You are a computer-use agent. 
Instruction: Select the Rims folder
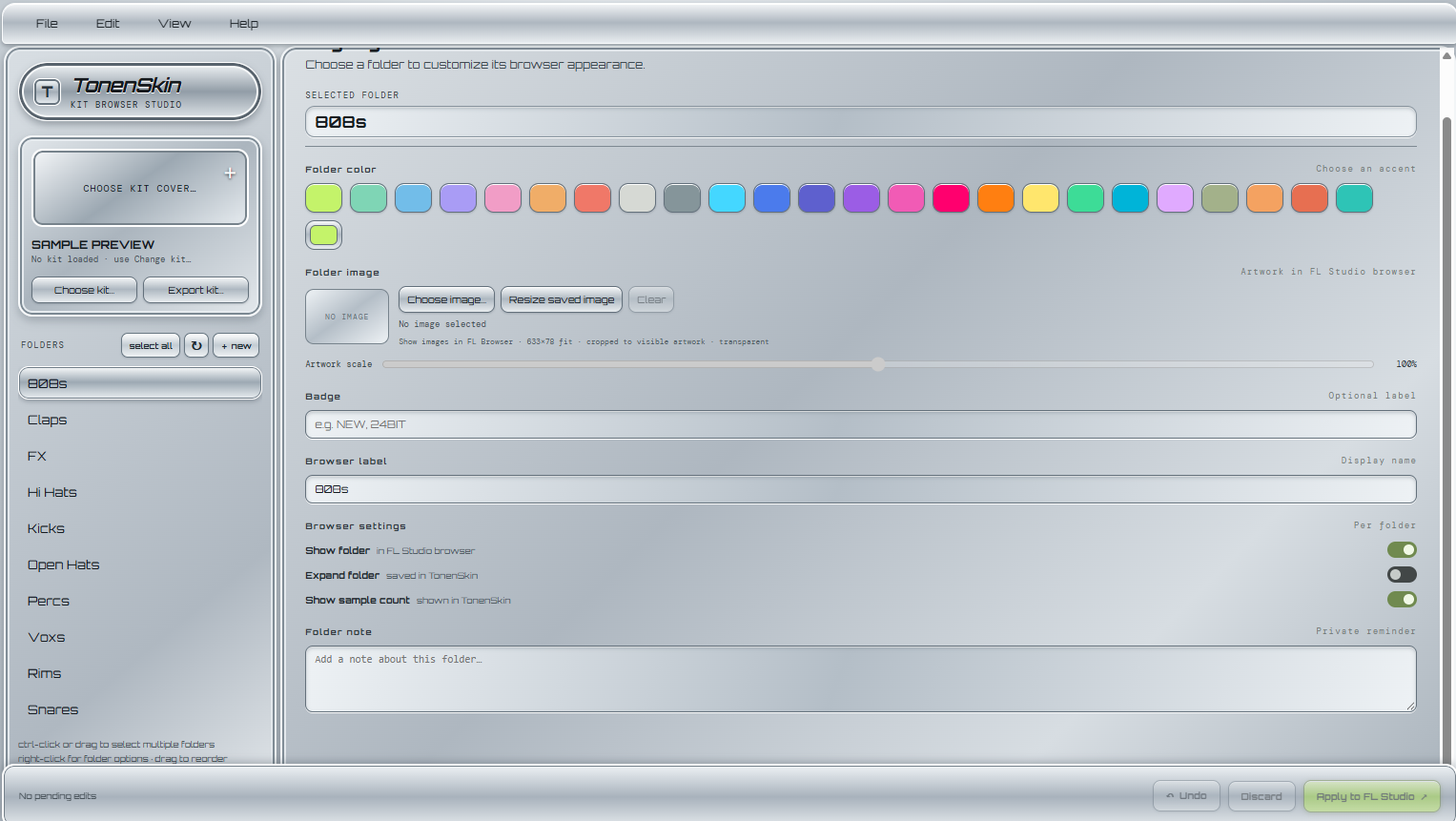[140, 673]
